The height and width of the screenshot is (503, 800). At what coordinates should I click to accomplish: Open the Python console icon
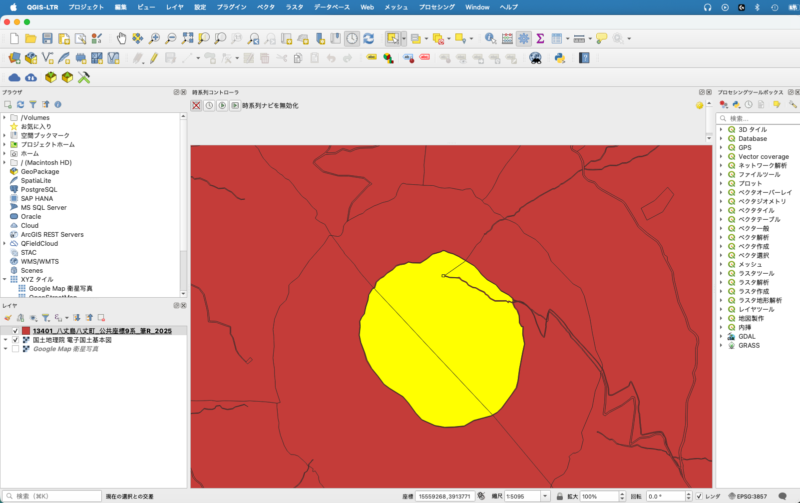[562, 58]
